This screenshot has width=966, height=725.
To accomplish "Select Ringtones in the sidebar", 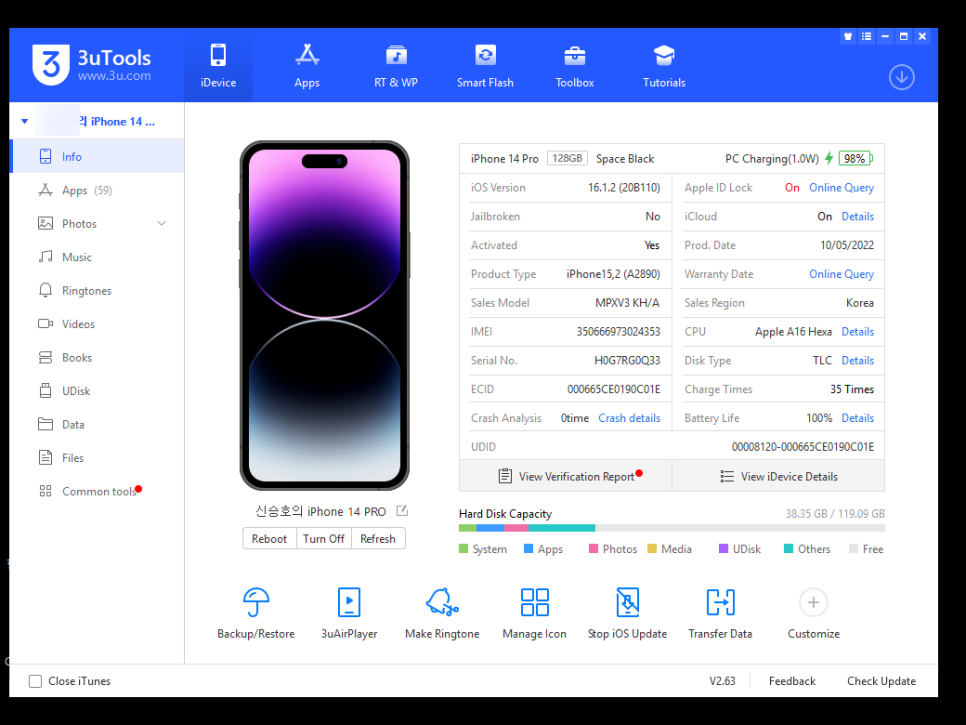I will 86,291.
